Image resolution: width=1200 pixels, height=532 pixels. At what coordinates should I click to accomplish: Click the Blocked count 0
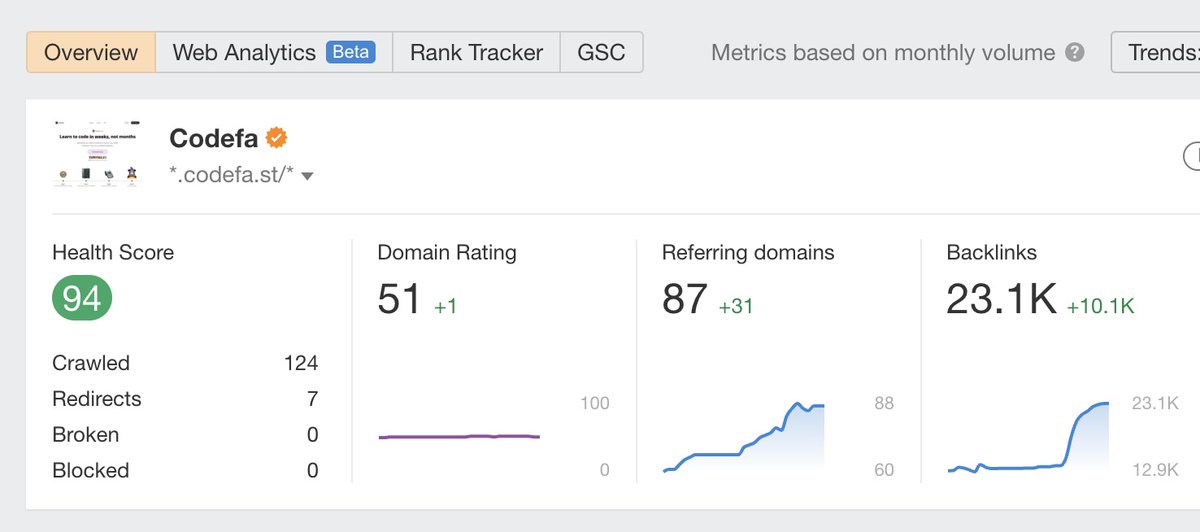tap(312, 471)
